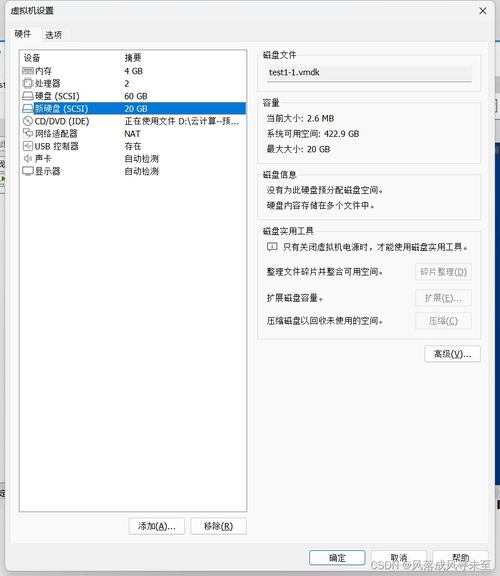Select the USB controller (USB 控制器) icon
500x576 pixels.
click(28, 146)
